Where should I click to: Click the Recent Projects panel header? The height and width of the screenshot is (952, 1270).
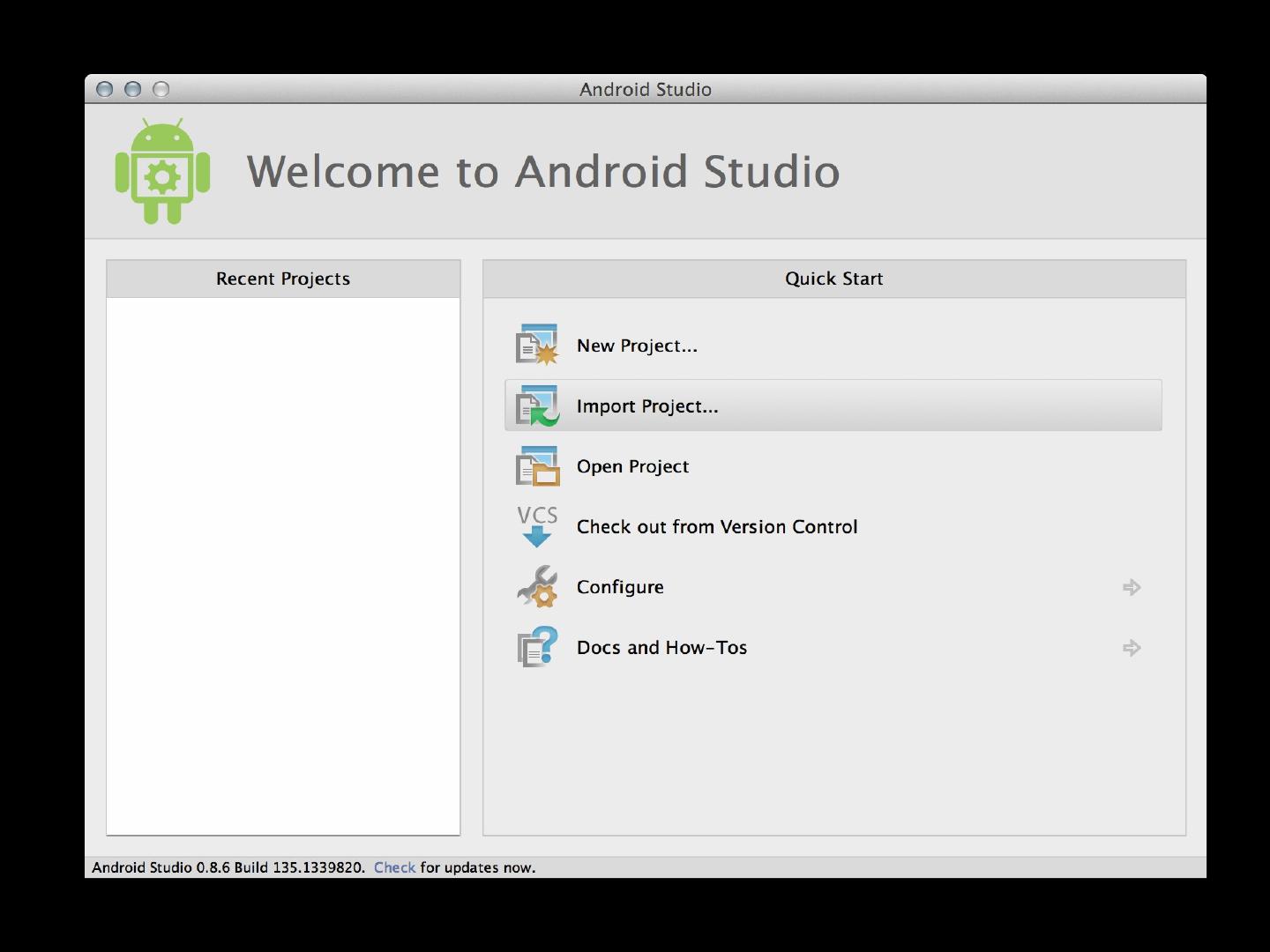[283, 279]
